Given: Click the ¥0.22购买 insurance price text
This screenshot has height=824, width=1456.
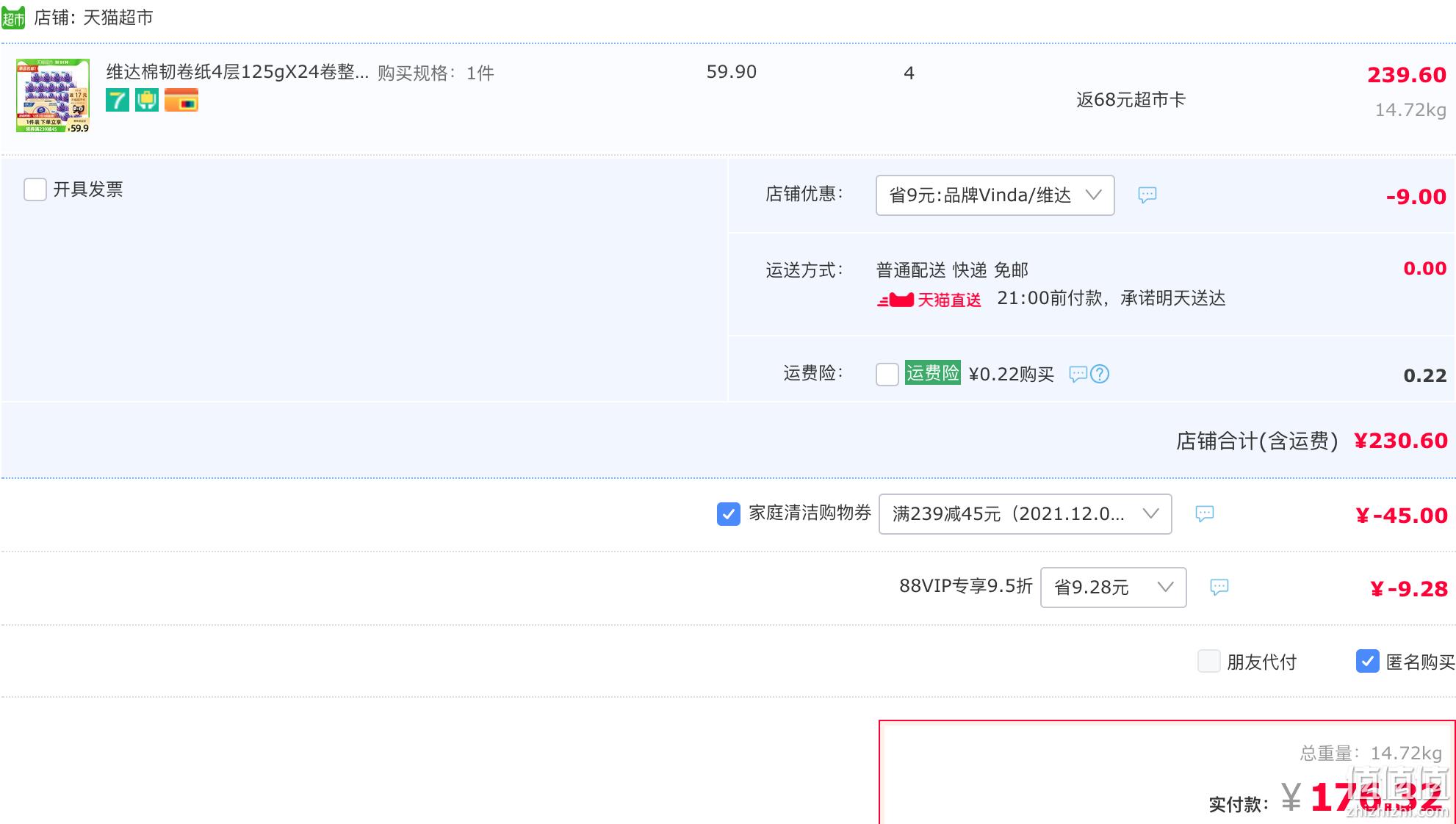Looking at the screenshot, I should tap(1012, 375).
